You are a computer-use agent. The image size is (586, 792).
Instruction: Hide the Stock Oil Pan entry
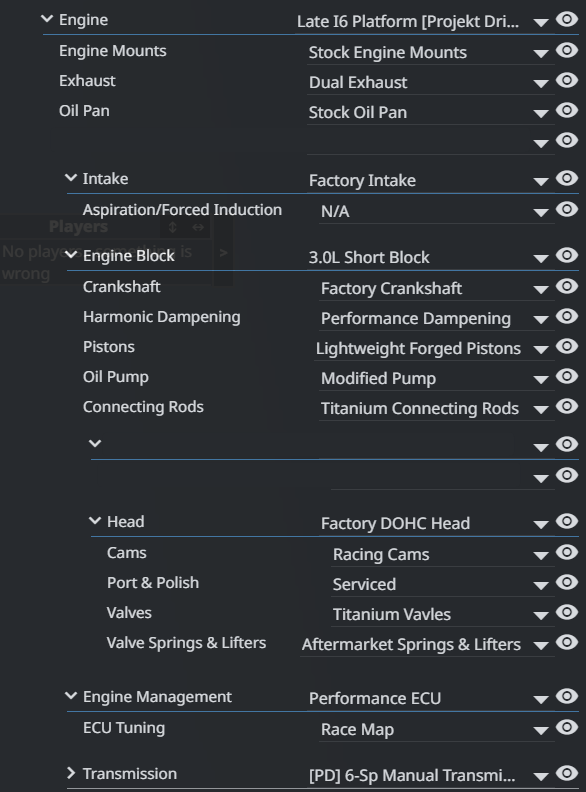(x=567, y=110)
